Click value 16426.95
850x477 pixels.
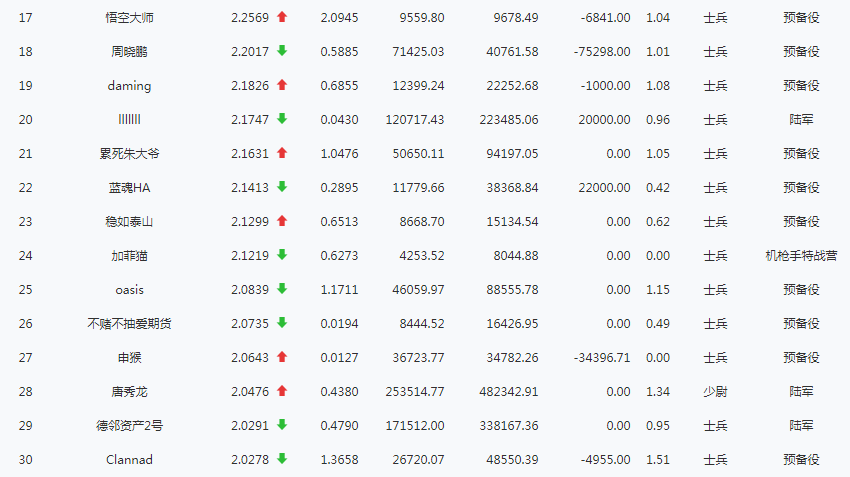click(512, 324)
